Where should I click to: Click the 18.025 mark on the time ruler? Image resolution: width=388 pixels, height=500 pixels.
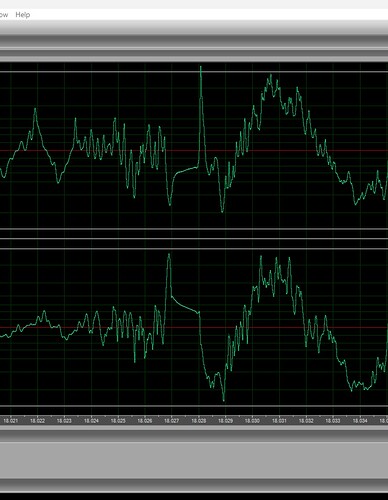[x=118, y=421]
